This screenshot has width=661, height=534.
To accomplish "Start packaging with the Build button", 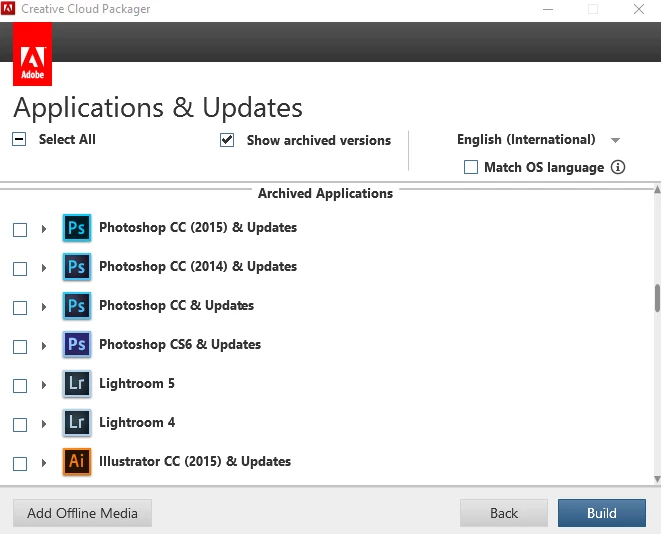I will (602, 513).
